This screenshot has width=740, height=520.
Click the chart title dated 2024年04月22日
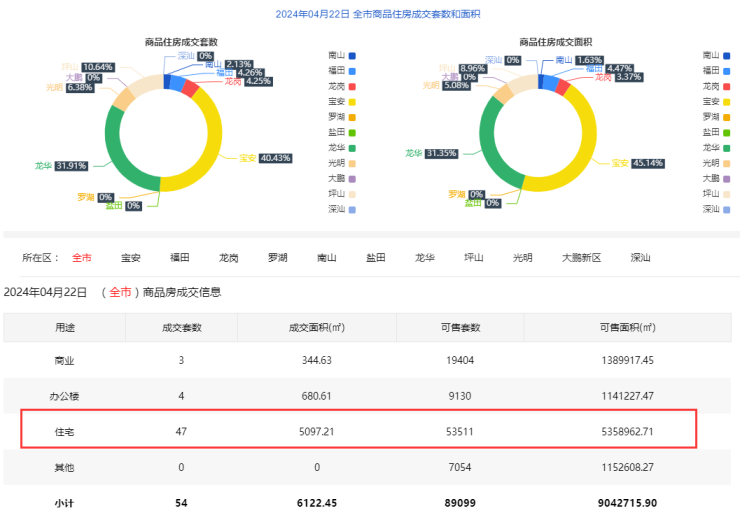pyautogui.click(x=369, y=14)
